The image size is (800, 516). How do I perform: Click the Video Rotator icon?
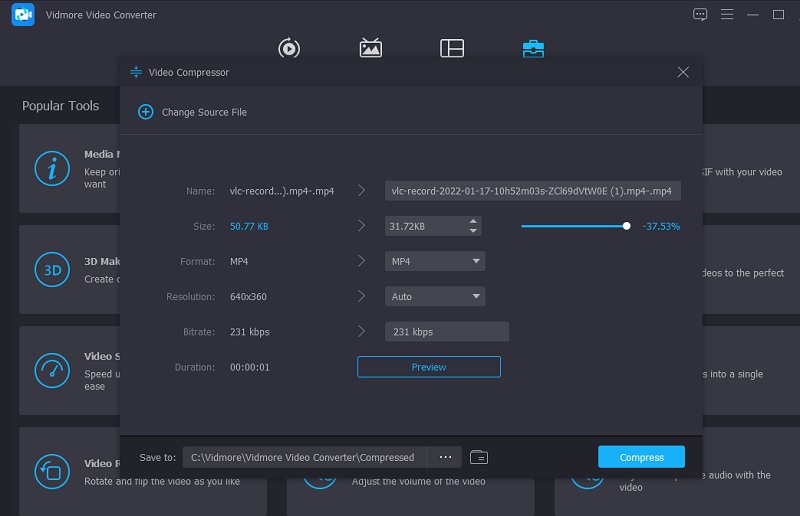(51, 470)
